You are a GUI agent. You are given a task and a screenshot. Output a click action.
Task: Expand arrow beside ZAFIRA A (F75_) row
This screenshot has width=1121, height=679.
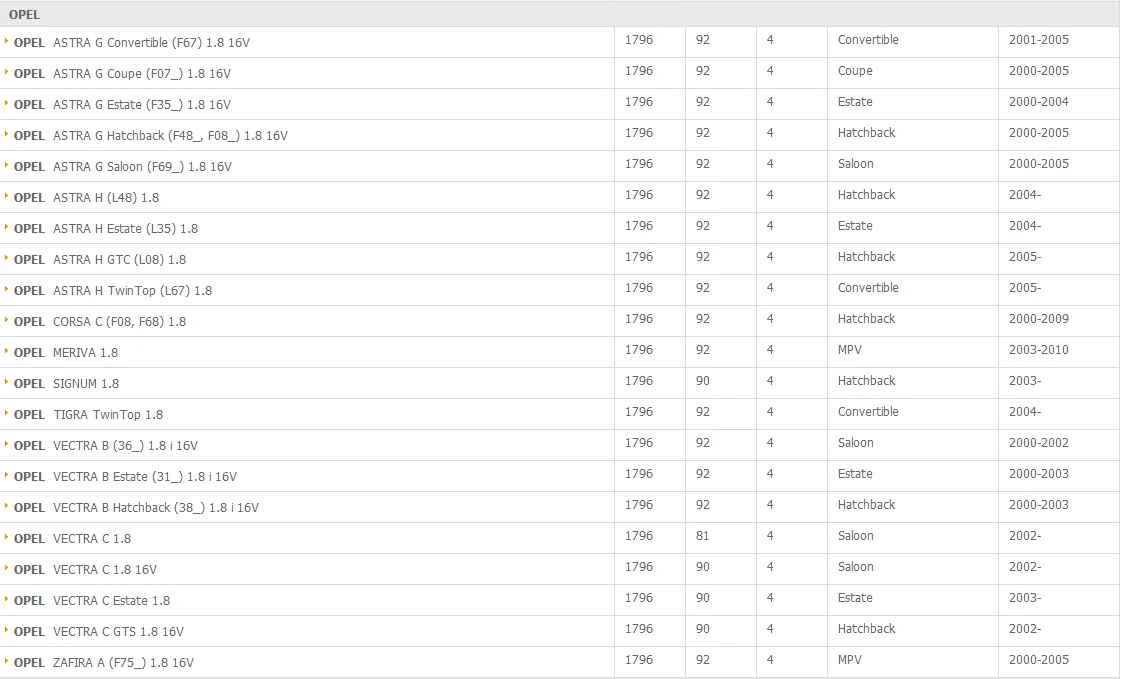pyautogui.click(x=6, y=660)
